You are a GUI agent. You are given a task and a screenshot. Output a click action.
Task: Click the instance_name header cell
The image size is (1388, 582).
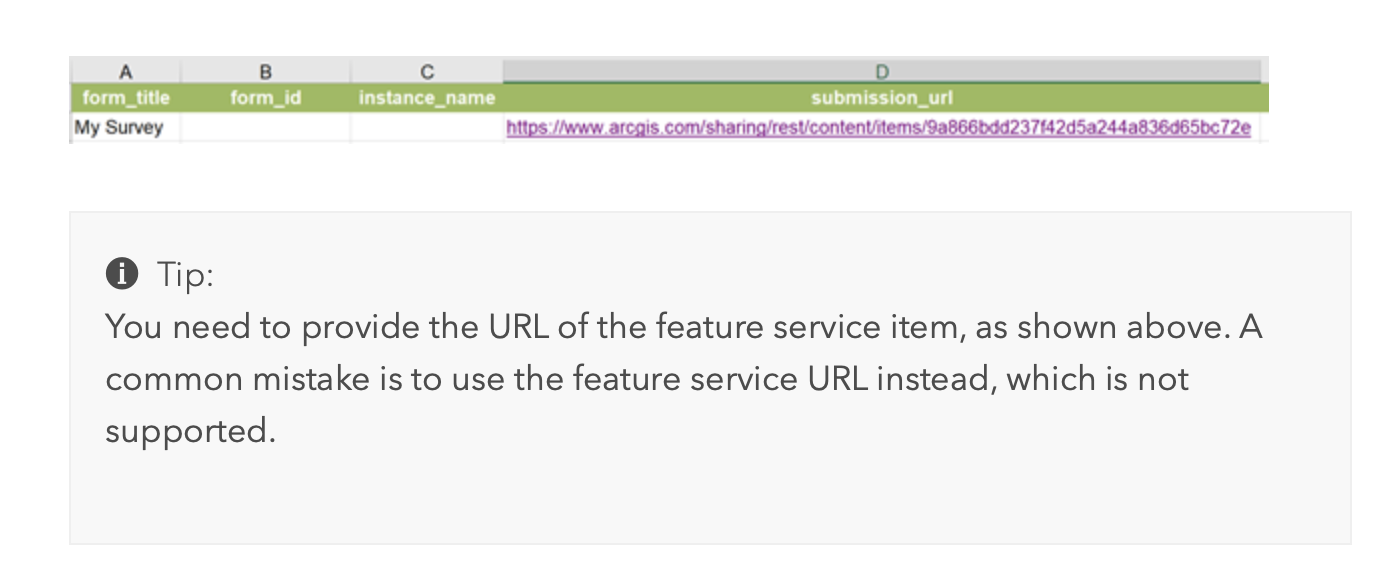coord(427,98)
